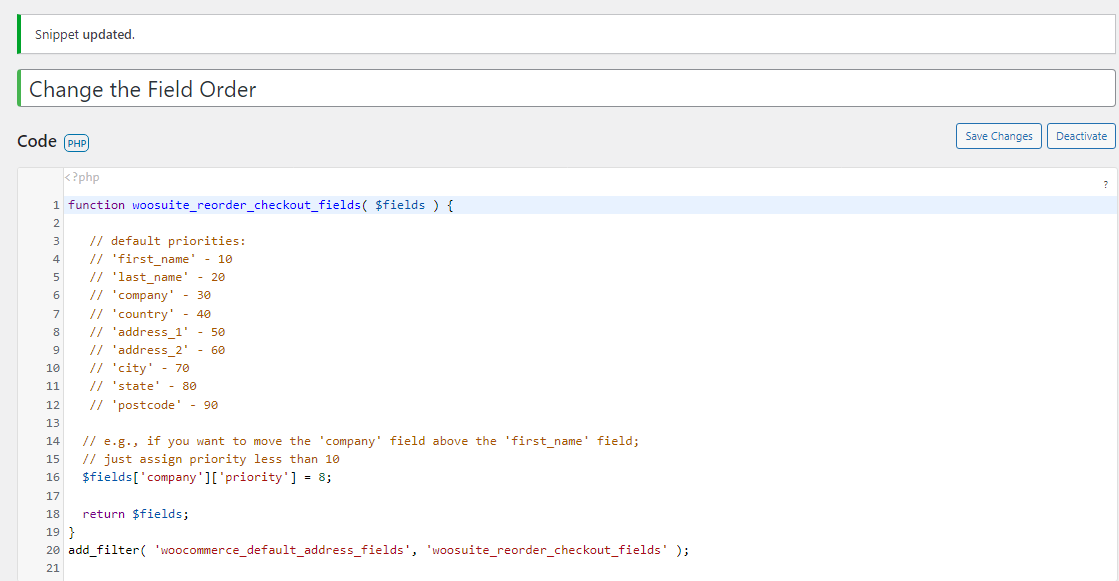Click the default priorities comment line

point(168,241)
